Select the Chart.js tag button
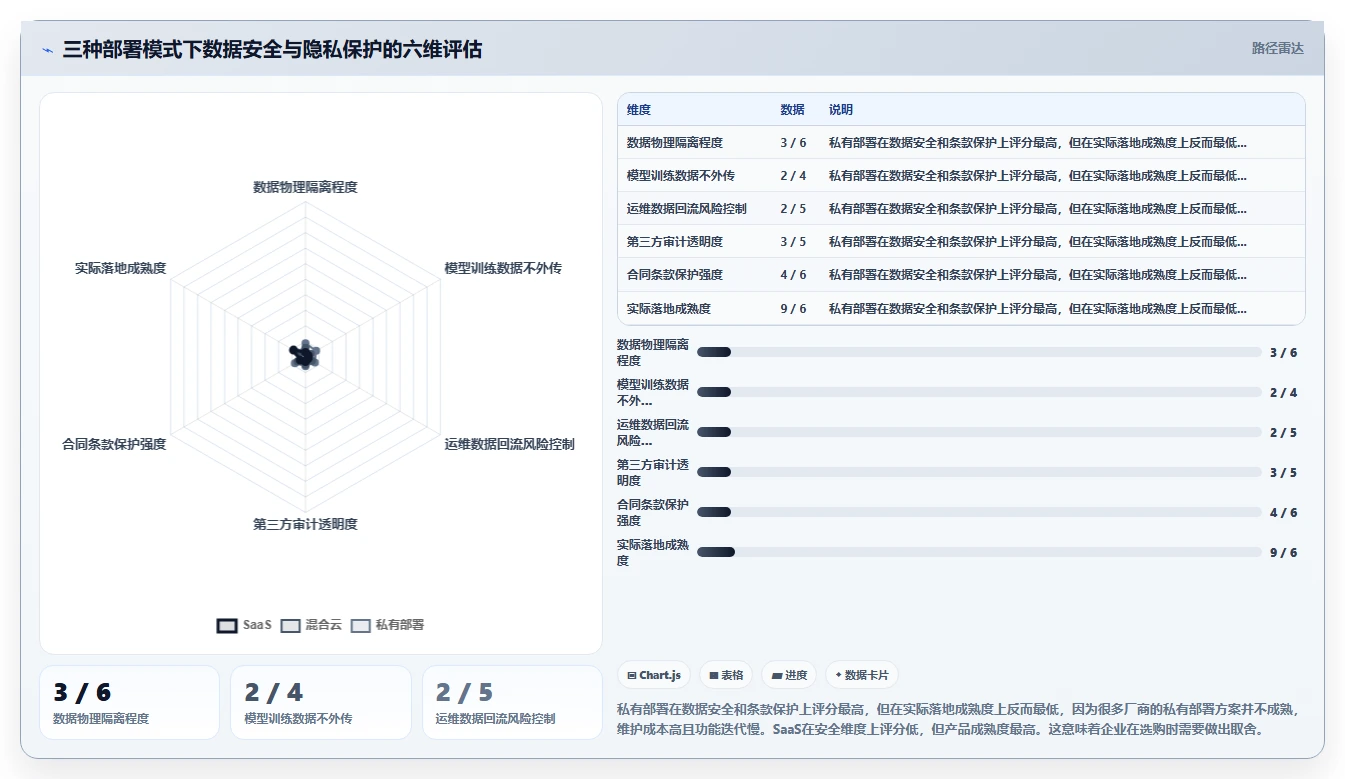1345x779 pixels. tap(654, 675)
